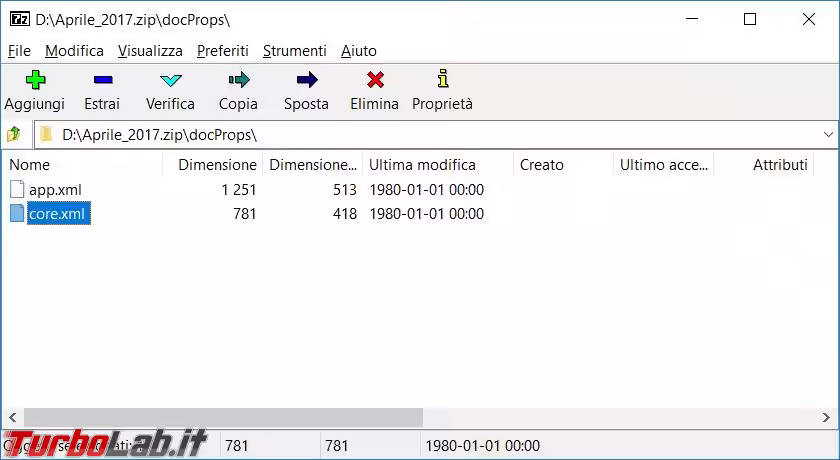Delete with the red X Elimina icon
Viewport: 840px width, 460px height.
[374, 81]
